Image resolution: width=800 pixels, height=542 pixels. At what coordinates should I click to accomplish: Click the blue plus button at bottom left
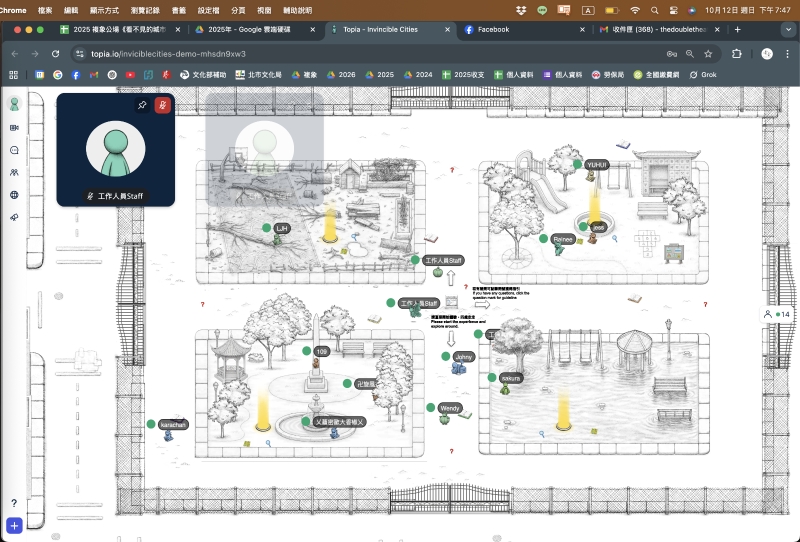[x=14, y=525]
